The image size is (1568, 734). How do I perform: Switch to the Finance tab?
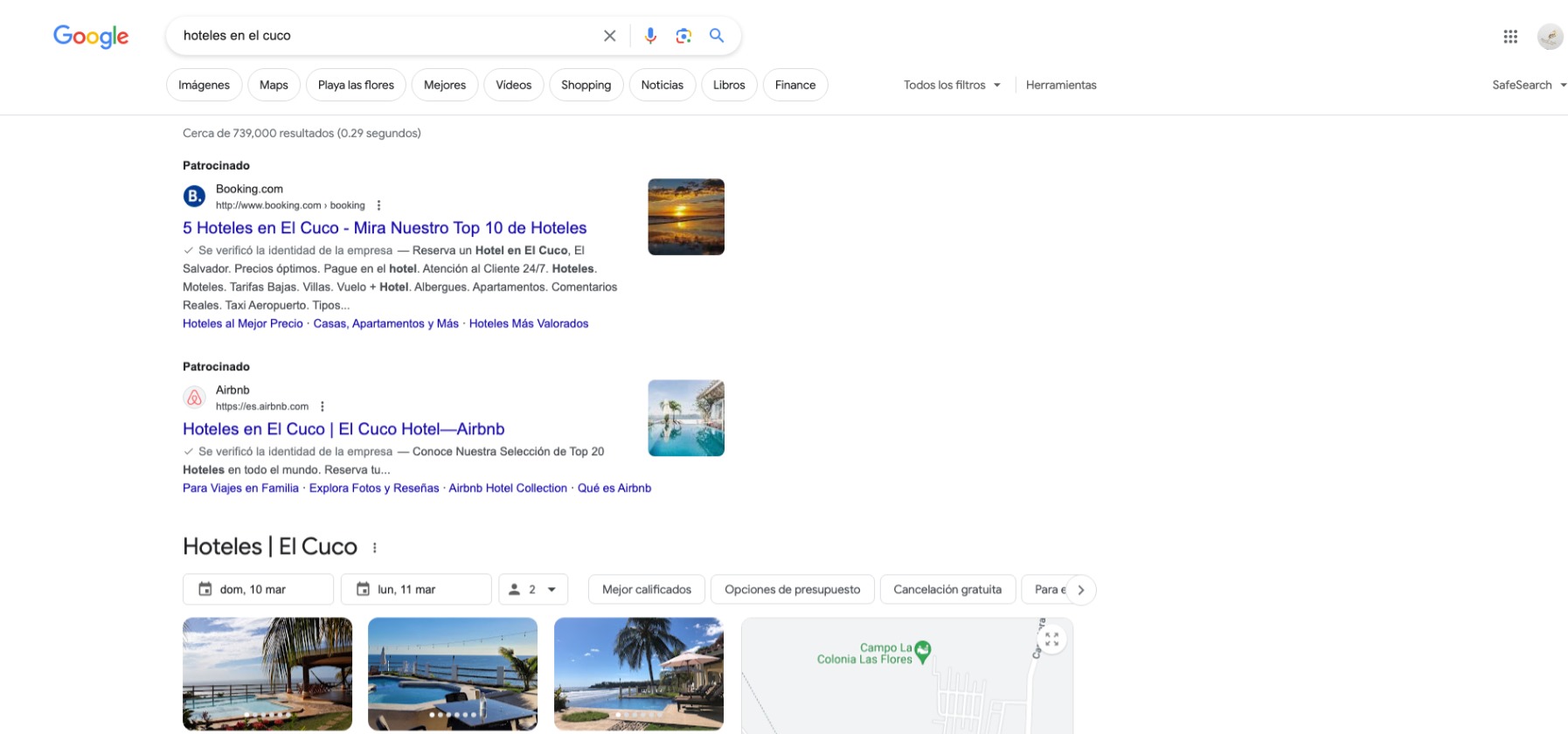pos(795,85)
